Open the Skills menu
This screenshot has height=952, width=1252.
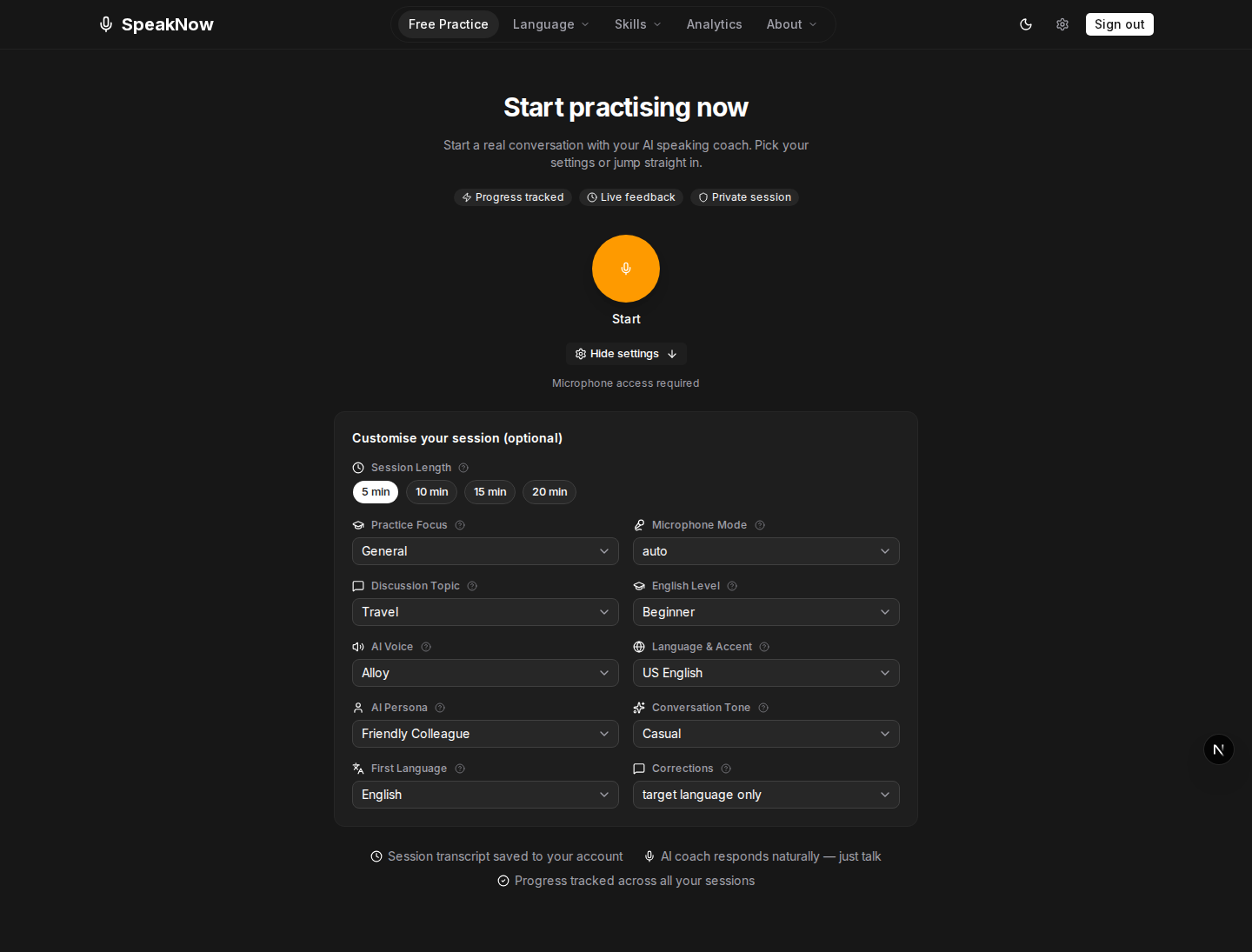[x=637, y=24]
